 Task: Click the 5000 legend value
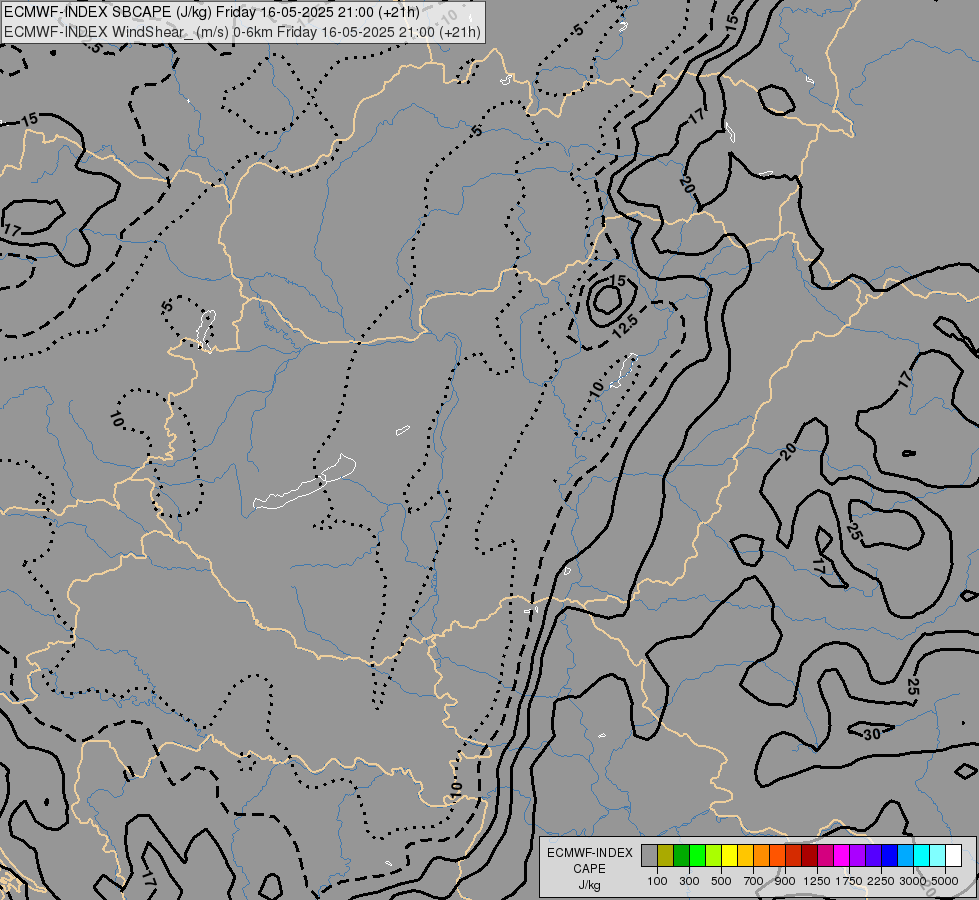945,881
